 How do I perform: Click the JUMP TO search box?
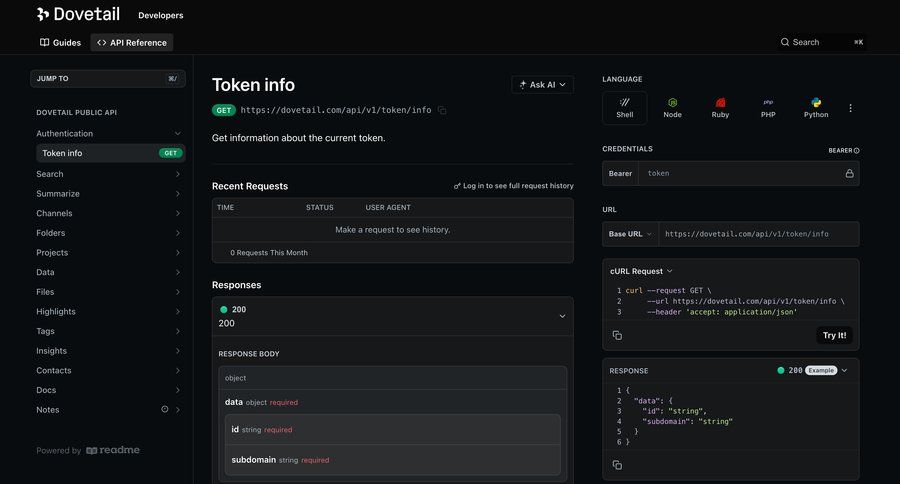(x=108, y=79)
